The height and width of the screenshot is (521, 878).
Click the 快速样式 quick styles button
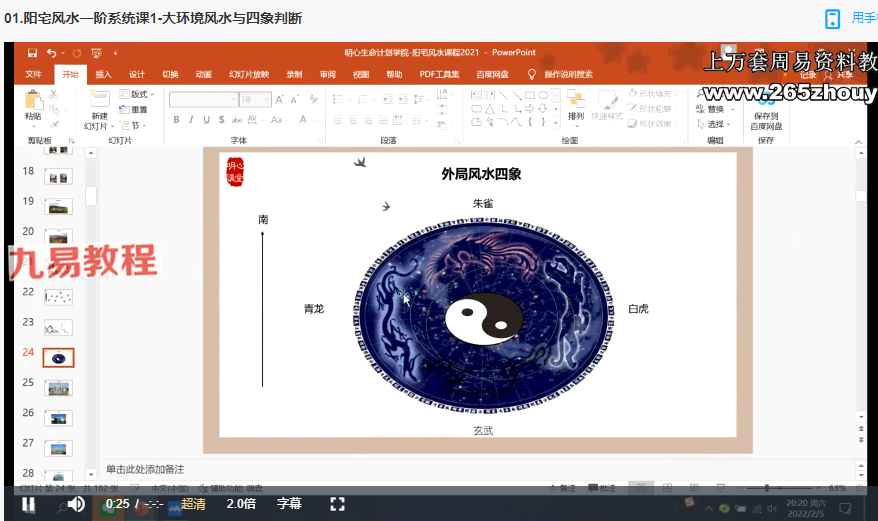(x=607, y=105)
